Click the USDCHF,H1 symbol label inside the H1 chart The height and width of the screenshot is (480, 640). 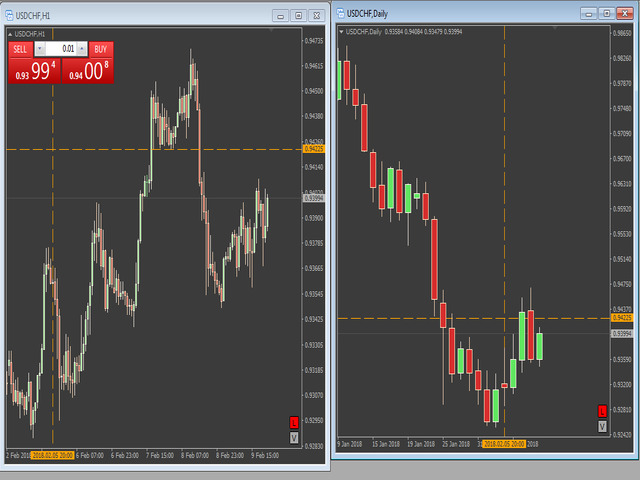(x=30, y=34)
